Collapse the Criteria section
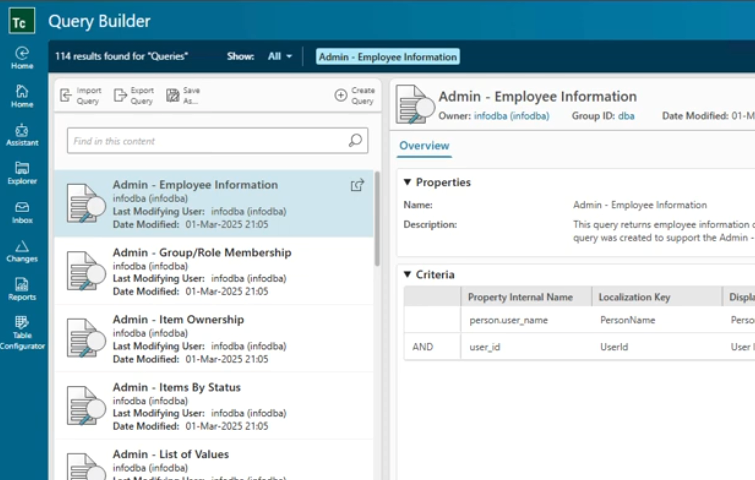This screenshot has width=755, height=480. 407,274
